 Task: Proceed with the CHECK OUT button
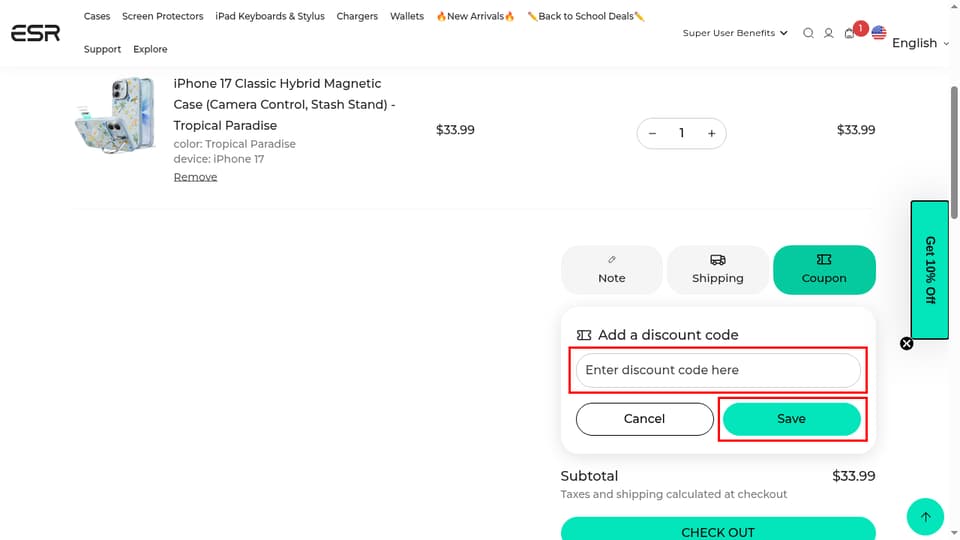point(718,528)
